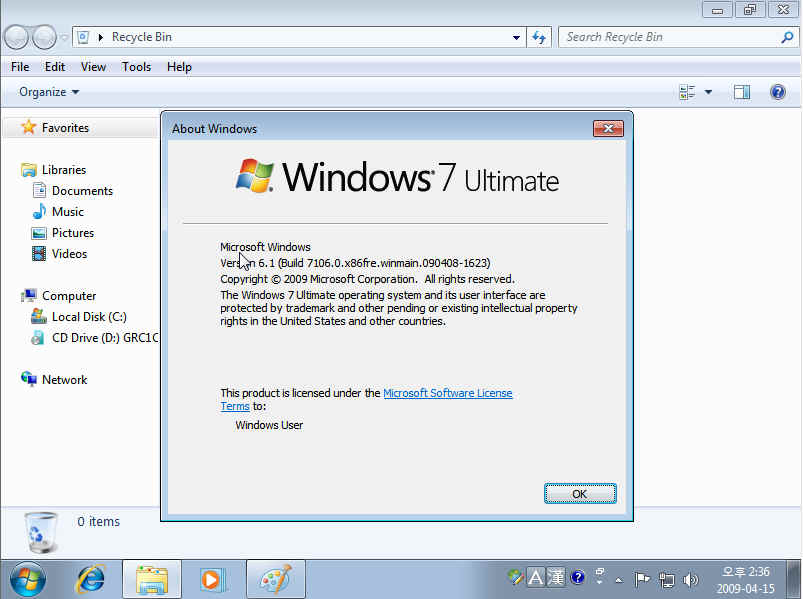Viewport: 803px width, 599px height.
Task: Click the Music note icon
Action: point(39,211)
